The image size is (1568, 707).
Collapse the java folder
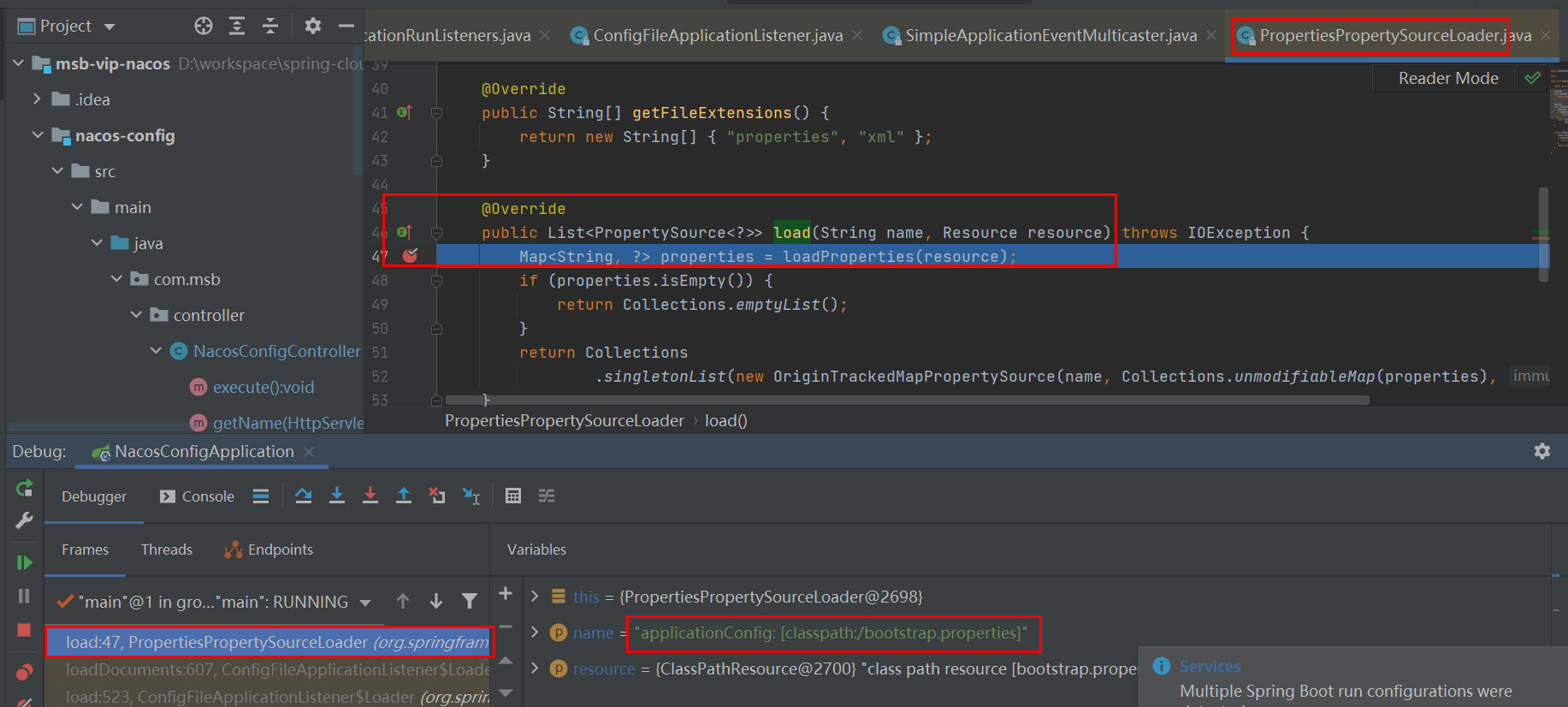click(x=97, y=243)
